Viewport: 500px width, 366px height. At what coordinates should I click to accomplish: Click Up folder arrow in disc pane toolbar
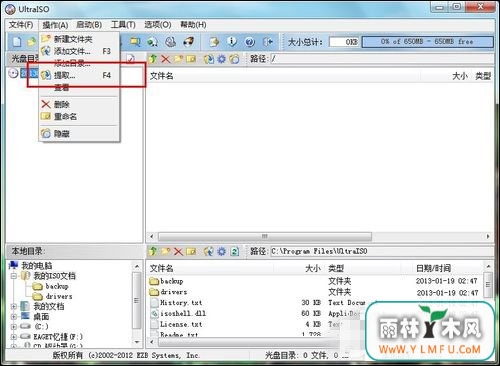[153, 59]
